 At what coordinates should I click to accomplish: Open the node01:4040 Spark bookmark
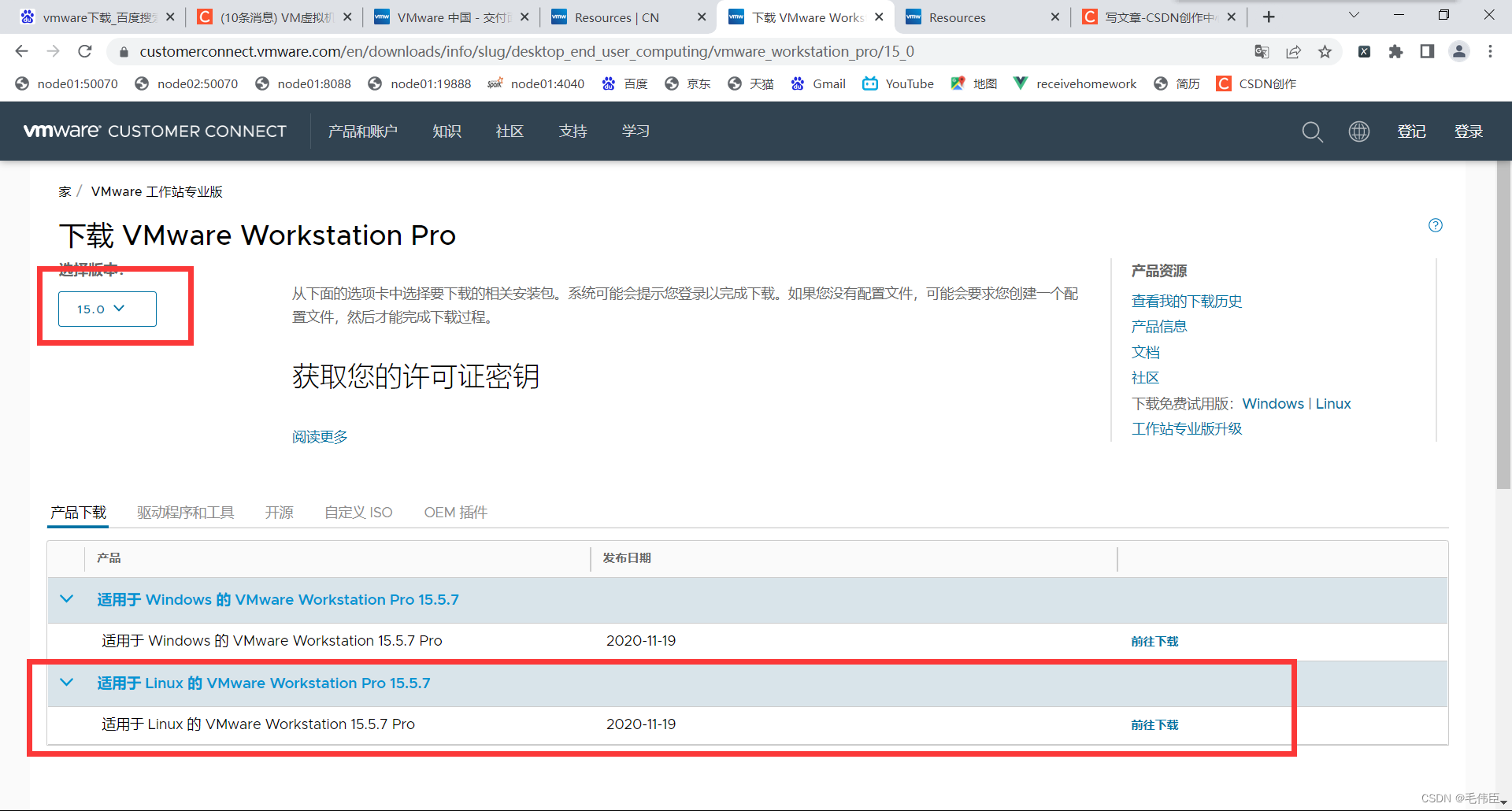pyautogui.click(x=536, y=83)
